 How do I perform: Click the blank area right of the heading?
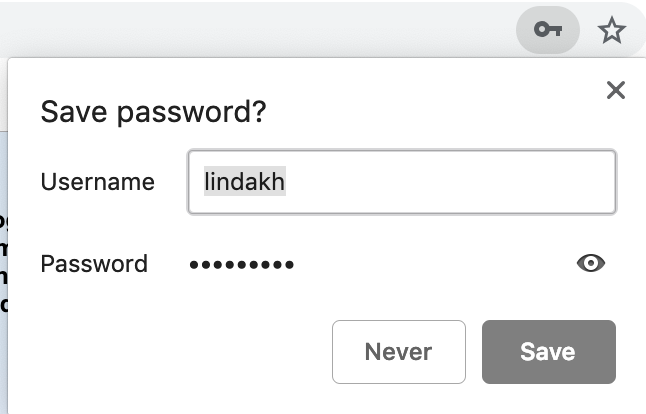click(430, 112)
